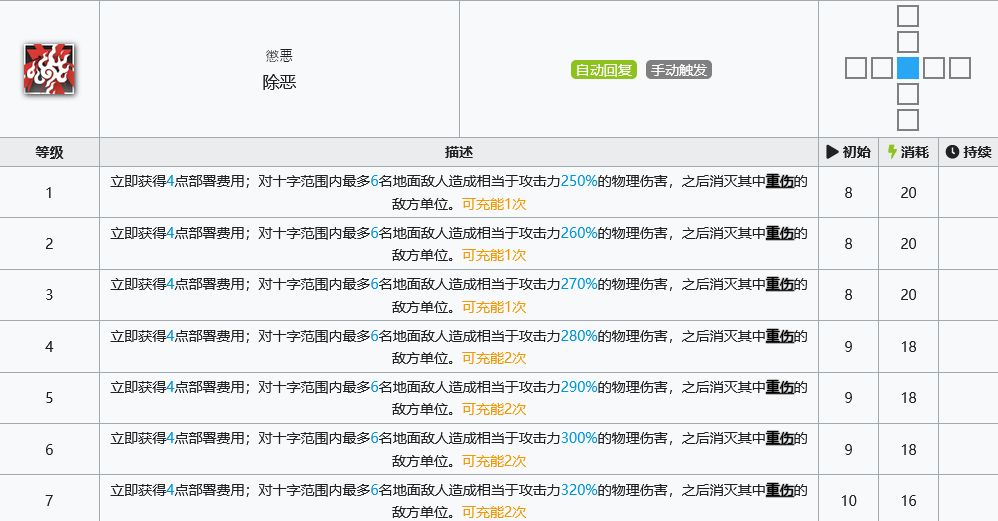The image size is (998, 521).
Task: Click initial SP value 8 in level 3 row
Action: point(848,295)
